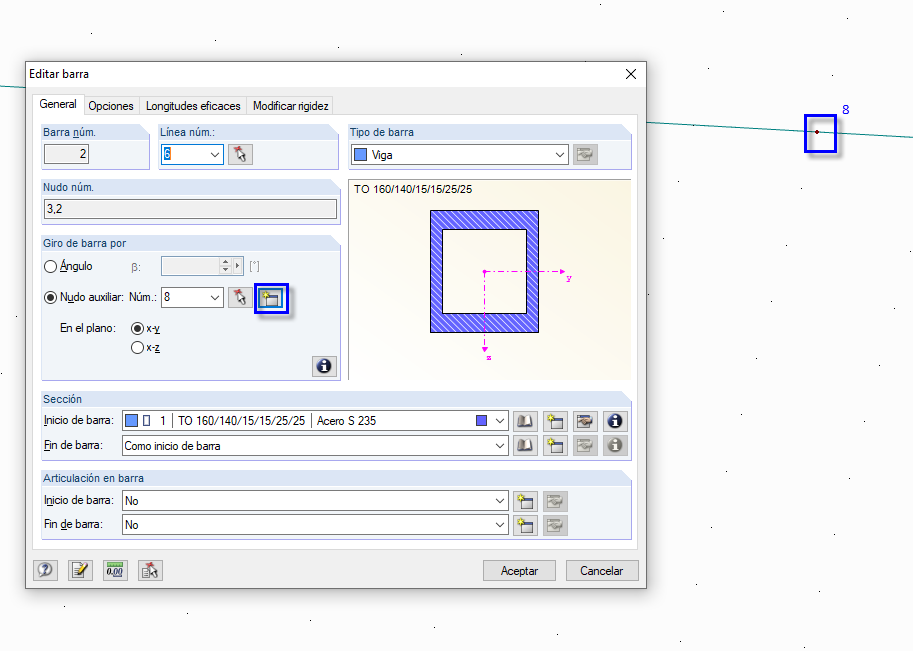The image size is (913, 651).
Task: Select the Nudo auxiliar radio option
Action: tap(51, 298)
